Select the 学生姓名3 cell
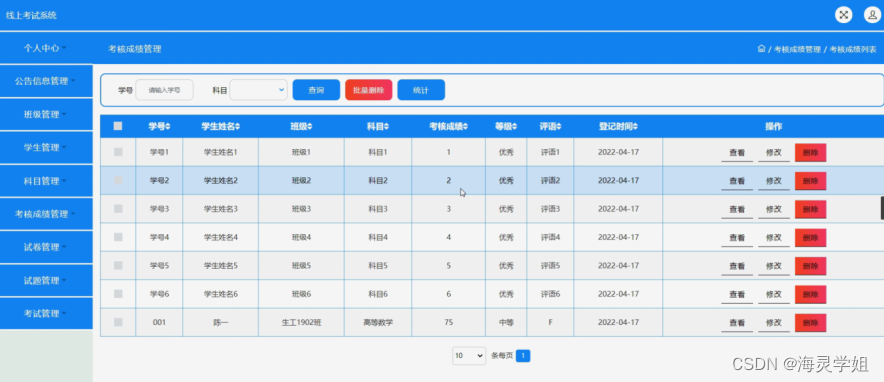Image resolution: width=884 pixels, height=382 pixels. pos(220,209)
